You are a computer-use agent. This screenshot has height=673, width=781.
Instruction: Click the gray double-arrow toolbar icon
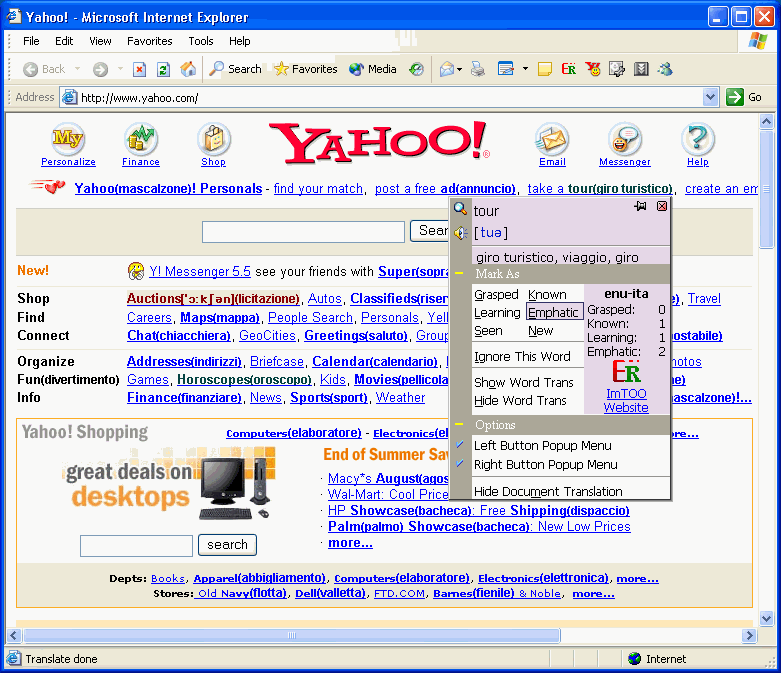point(641,69)
